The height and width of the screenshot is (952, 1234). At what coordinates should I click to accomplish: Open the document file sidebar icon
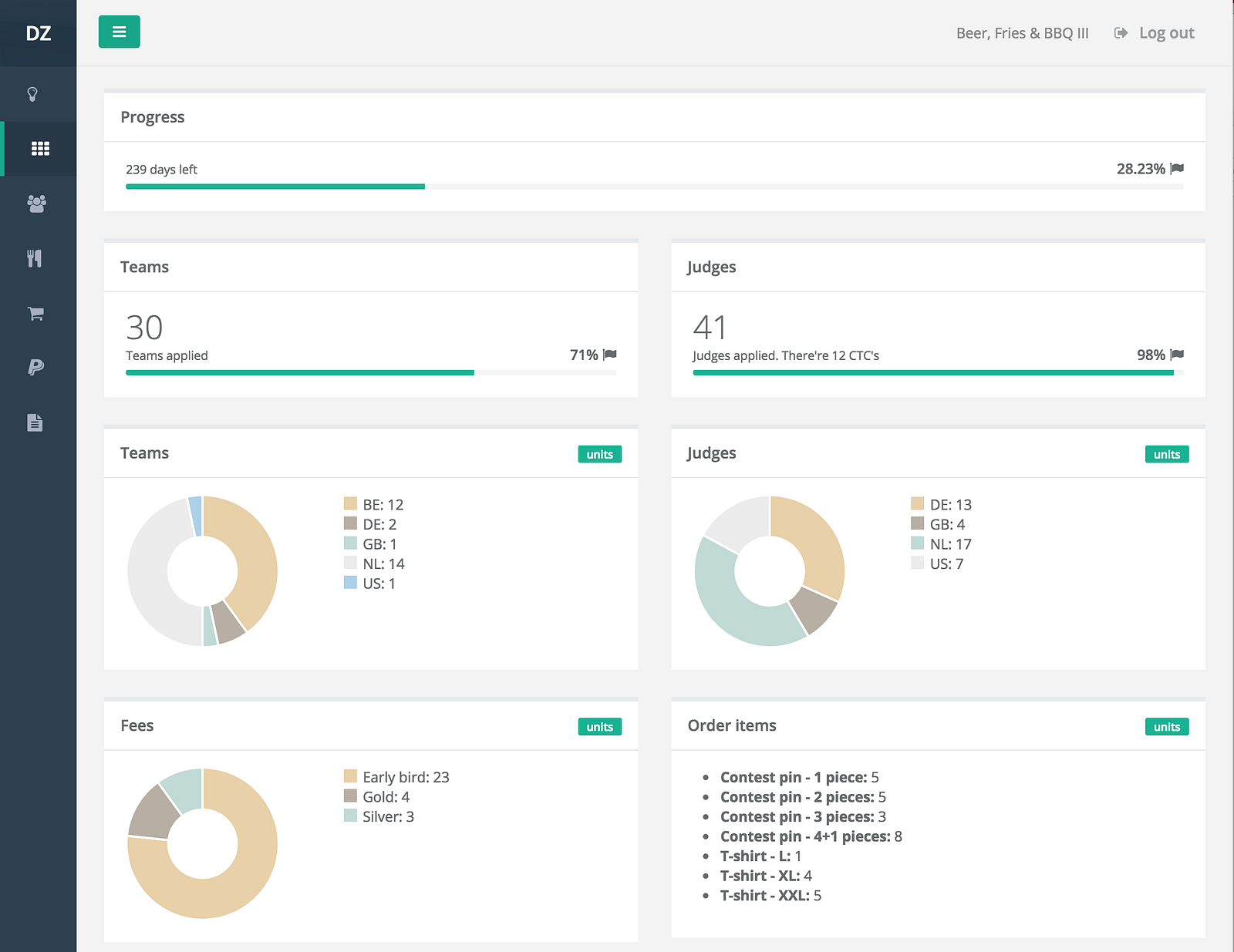[x=35, y=422]
